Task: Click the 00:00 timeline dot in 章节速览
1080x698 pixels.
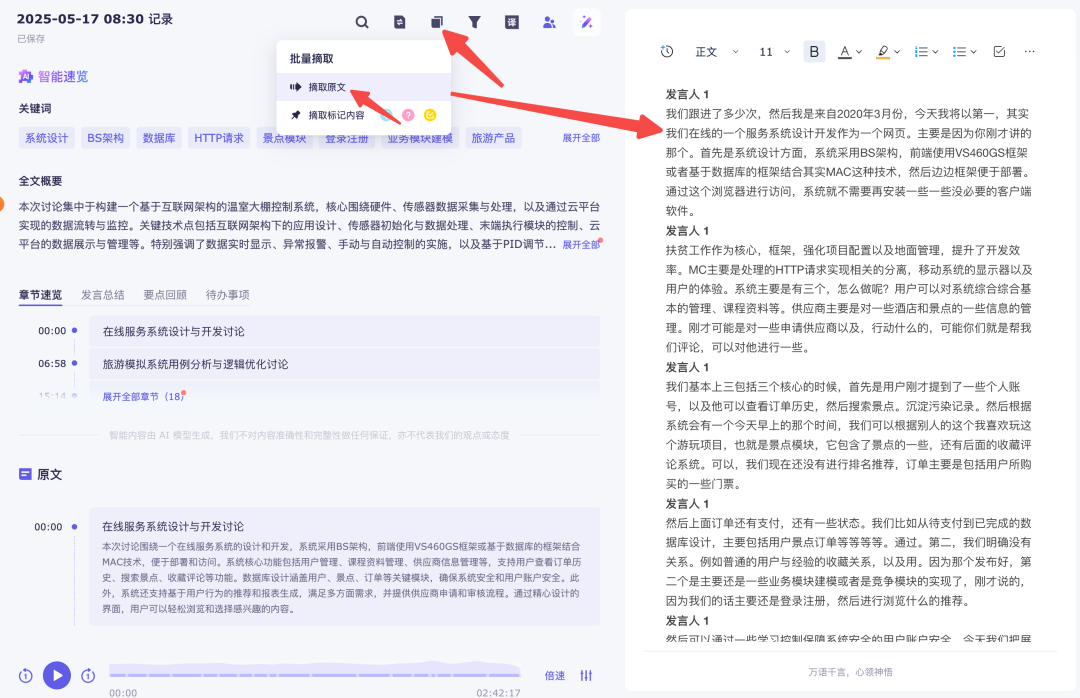Action: pyautogui.click(x=74, y=331)
